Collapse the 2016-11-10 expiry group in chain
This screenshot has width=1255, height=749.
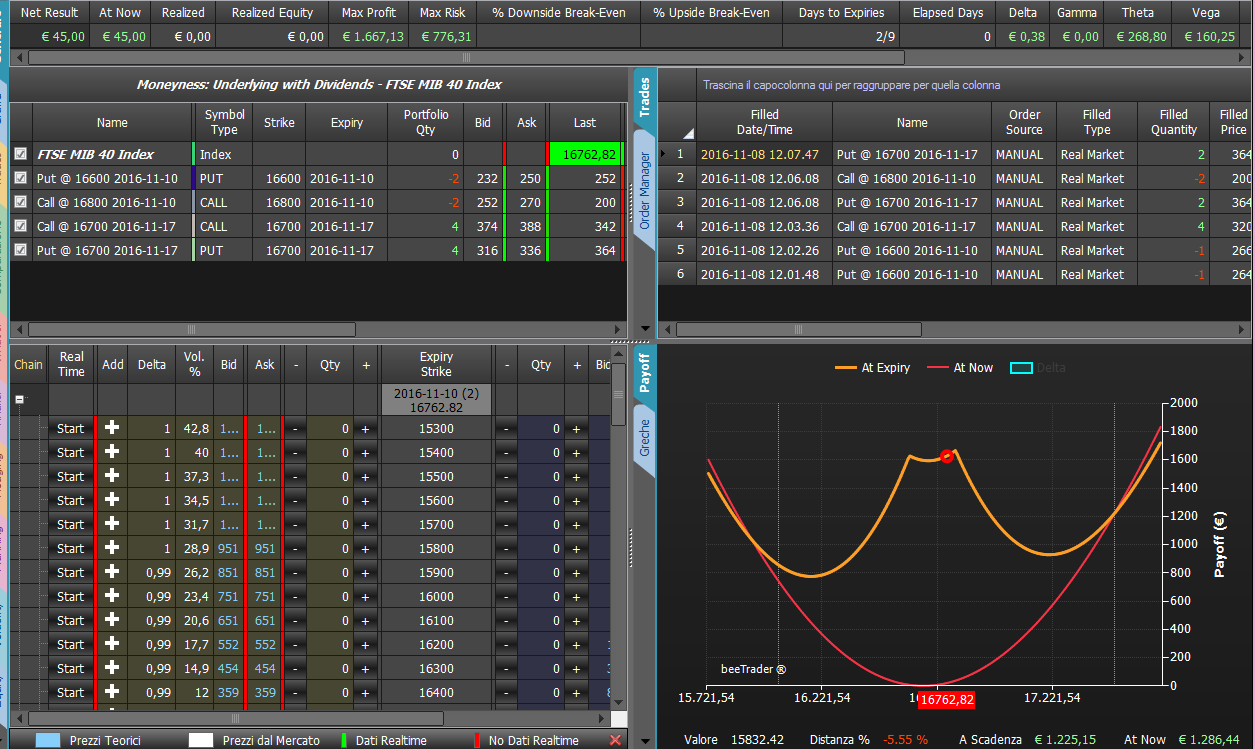[19, 398]
